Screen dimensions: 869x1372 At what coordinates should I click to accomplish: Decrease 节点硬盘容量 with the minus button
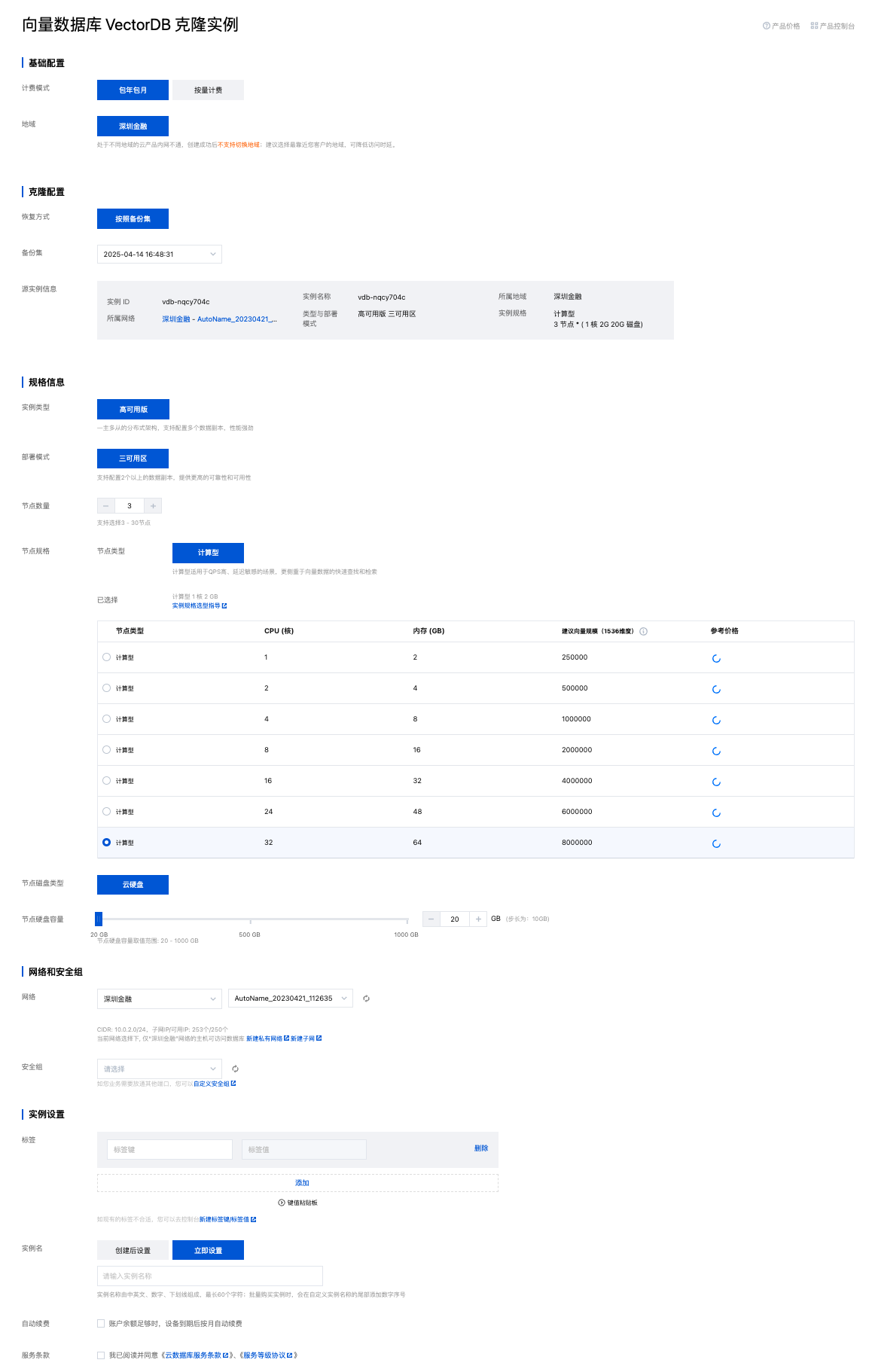coord(431,919)
